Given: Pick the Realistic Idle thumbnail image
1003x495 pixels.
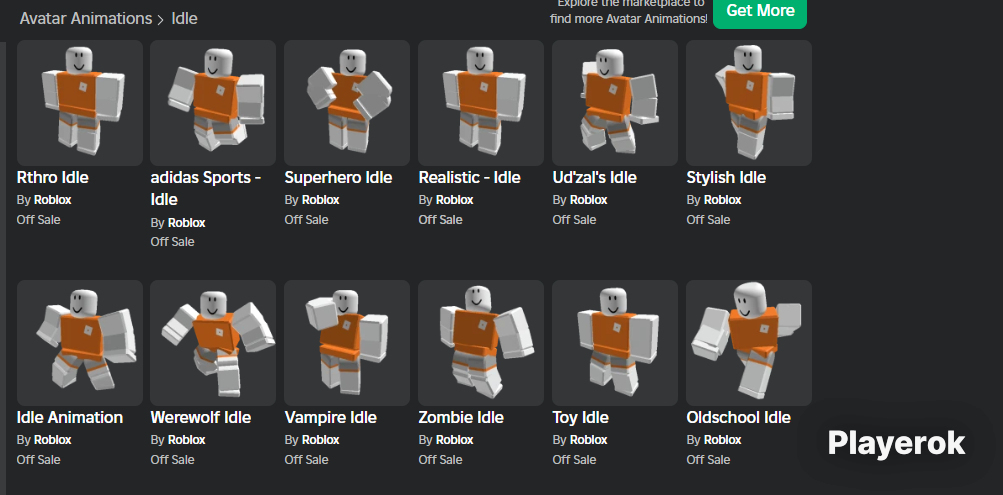Looking at the screenshot, I should click(481, 103).
